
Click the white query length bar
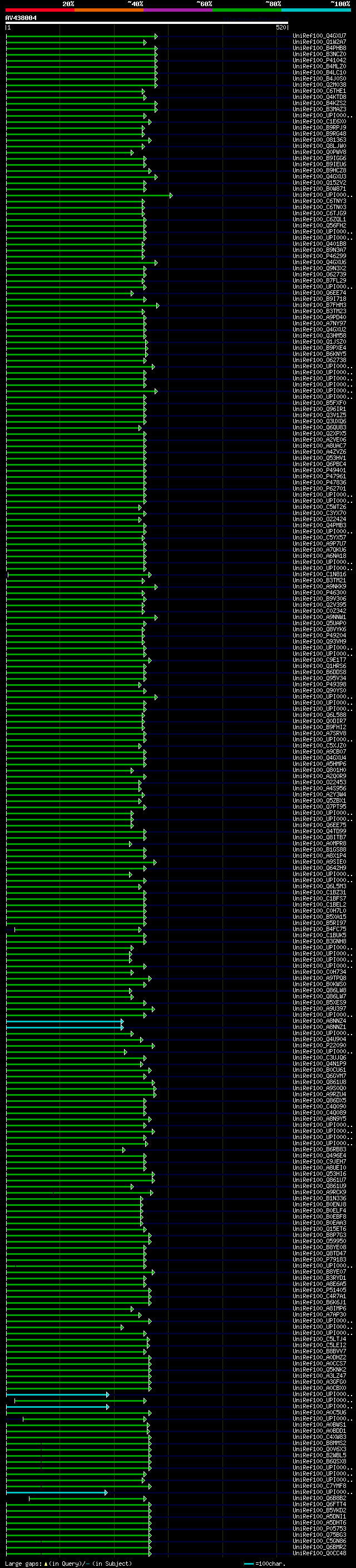point(147,22)
